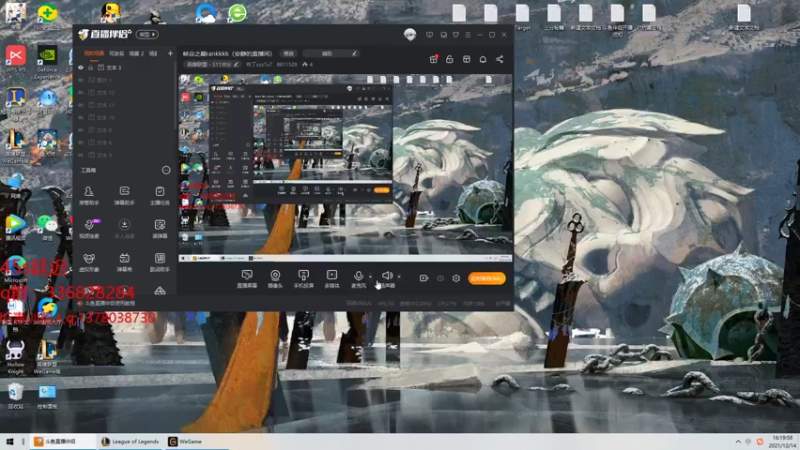Switch to League of Legends in taskbar

[130, 442]
